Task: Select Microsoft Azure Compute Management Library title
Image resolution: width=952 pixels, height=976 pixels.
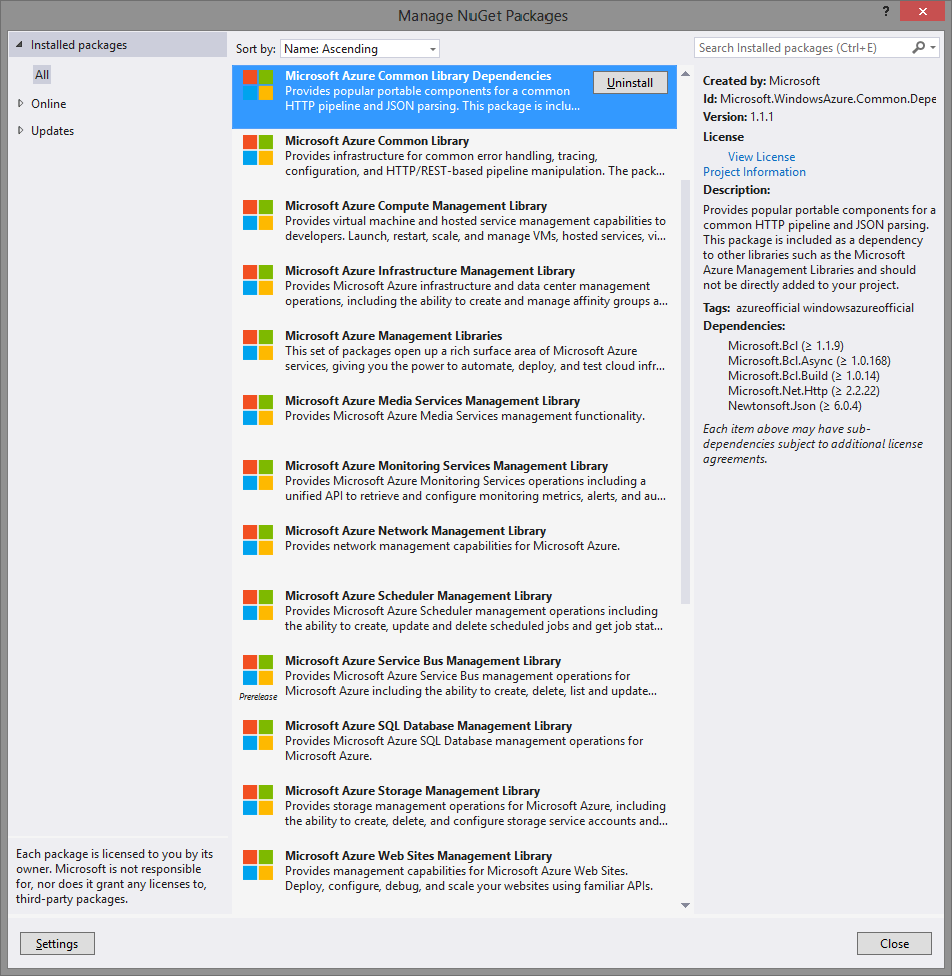Action: coord(416,206)
